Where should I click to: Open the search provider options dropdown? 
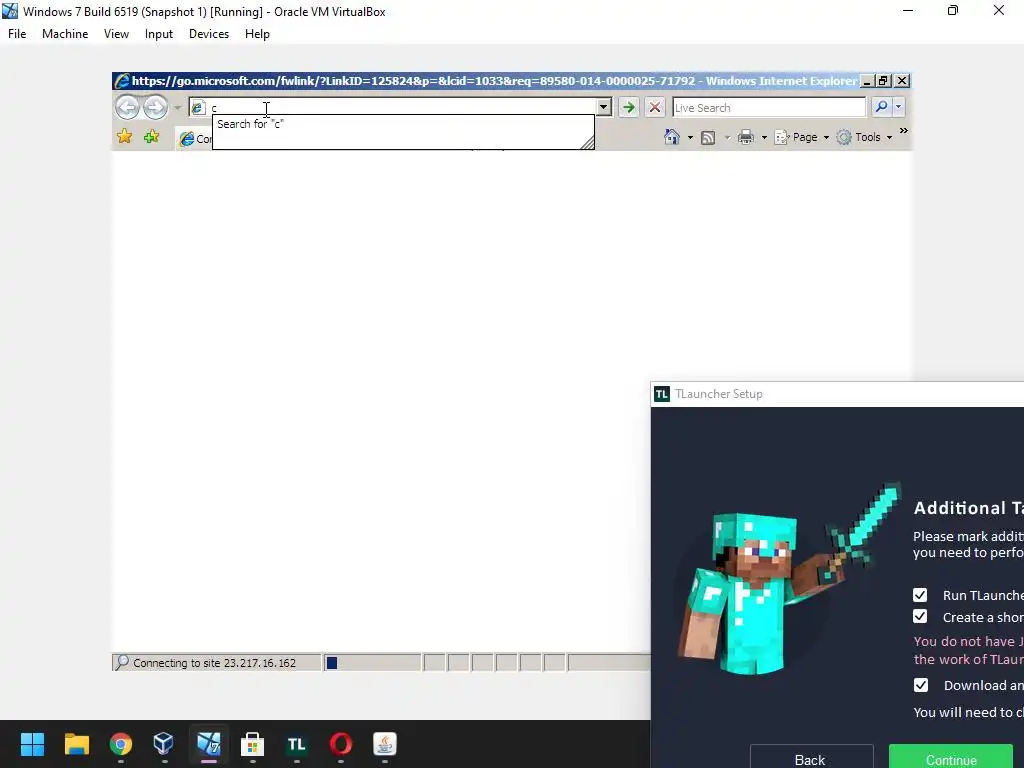899,106
